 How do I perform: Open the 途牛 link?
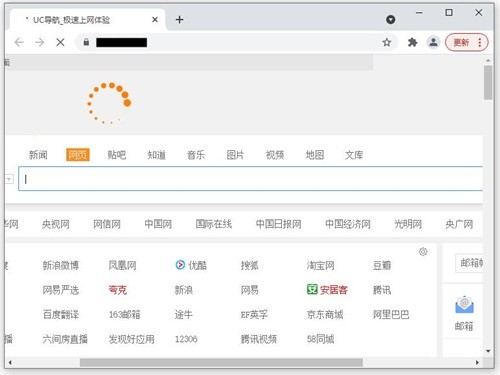(x=184, y=314)
